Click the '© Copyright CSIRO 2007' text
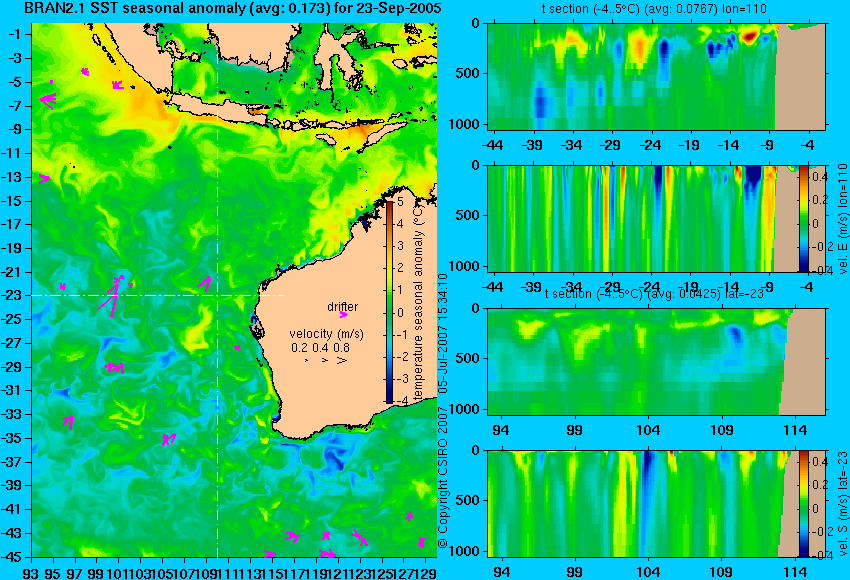The height and width of the screenshot is (580, 850). click(443, 476)
